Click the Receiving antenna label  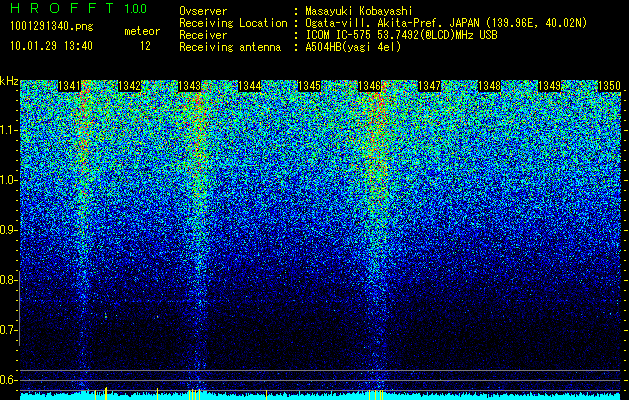coord(230,47)
